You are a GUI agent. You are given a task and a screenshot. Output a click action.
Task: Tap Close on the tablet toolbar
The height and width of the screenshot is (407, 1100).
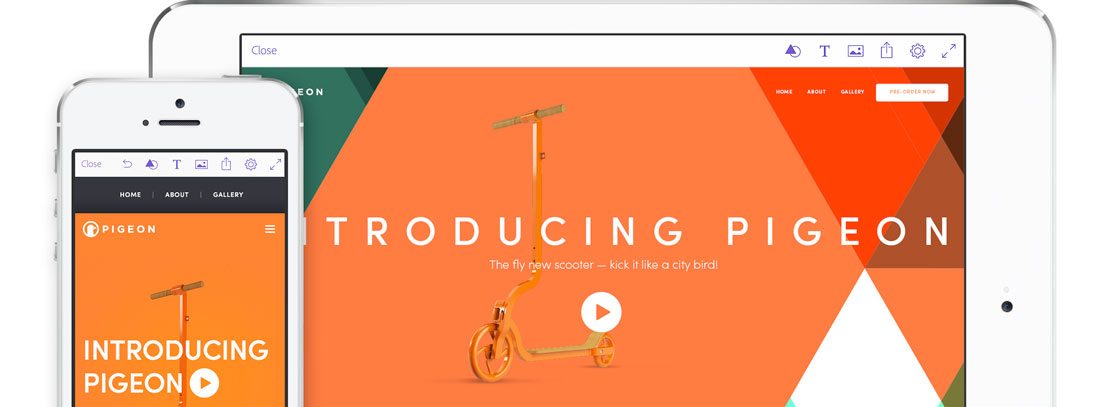pos(264,51)
